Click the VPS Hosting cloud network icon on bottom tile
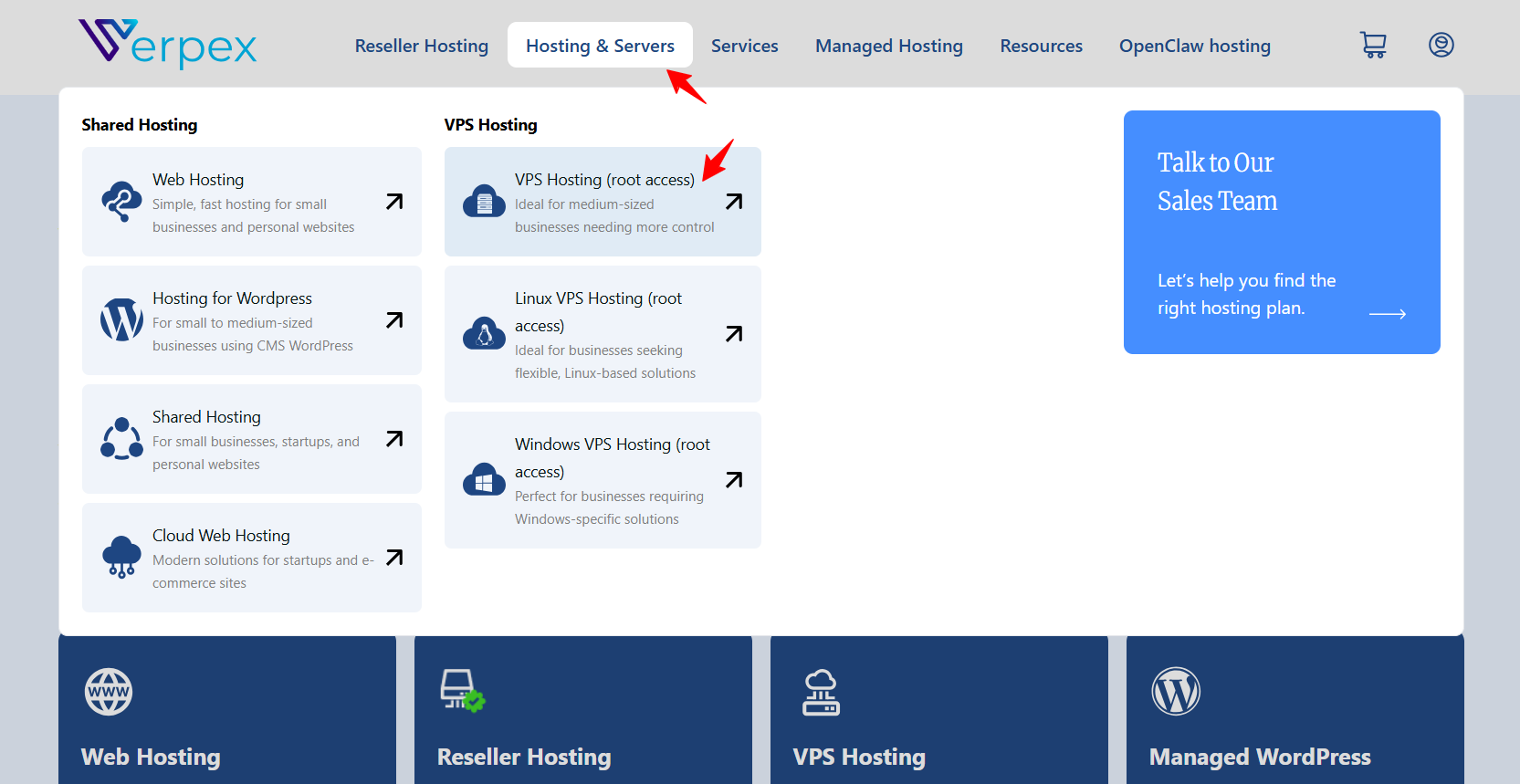The width and height of the screenshot is (1520, 784). [x=821, y=692]
